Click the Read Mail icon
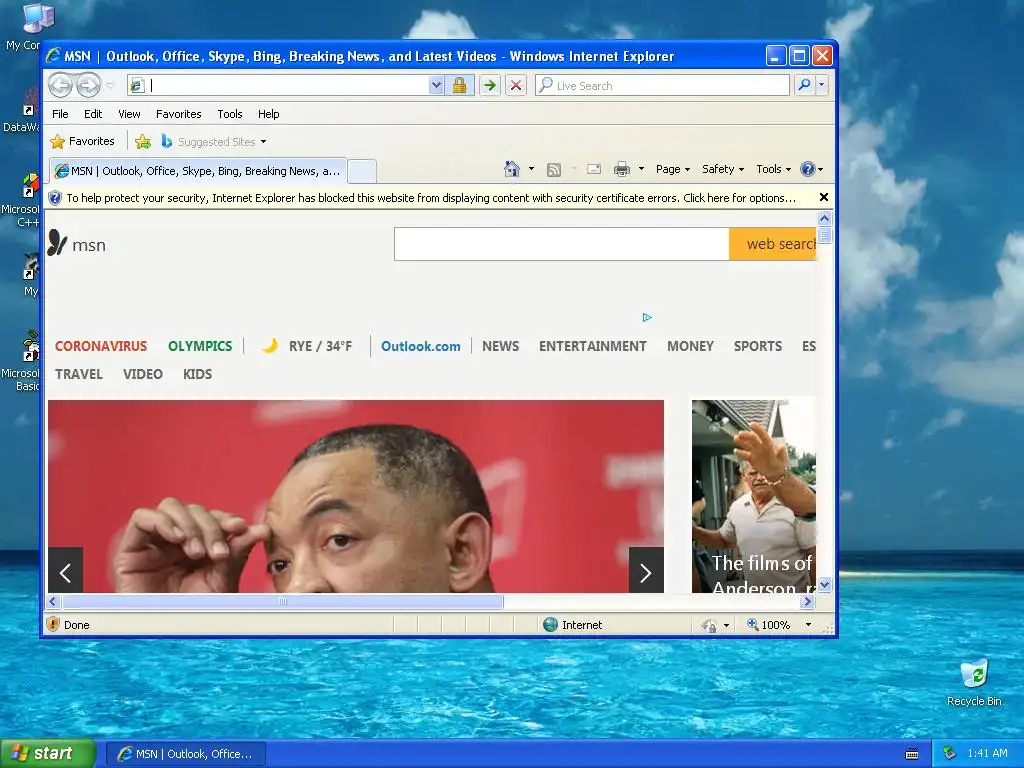 pyautogui.click(x=594, y=169)
